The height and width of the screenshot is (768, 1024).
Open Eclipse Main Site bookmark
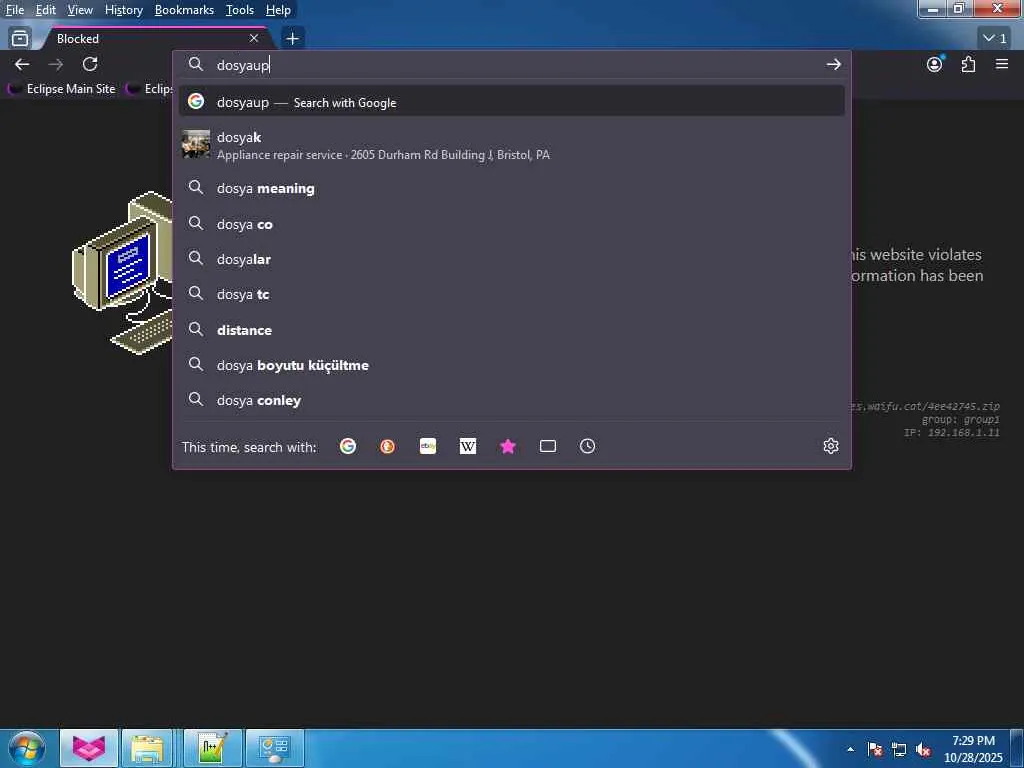click(62, 89)
